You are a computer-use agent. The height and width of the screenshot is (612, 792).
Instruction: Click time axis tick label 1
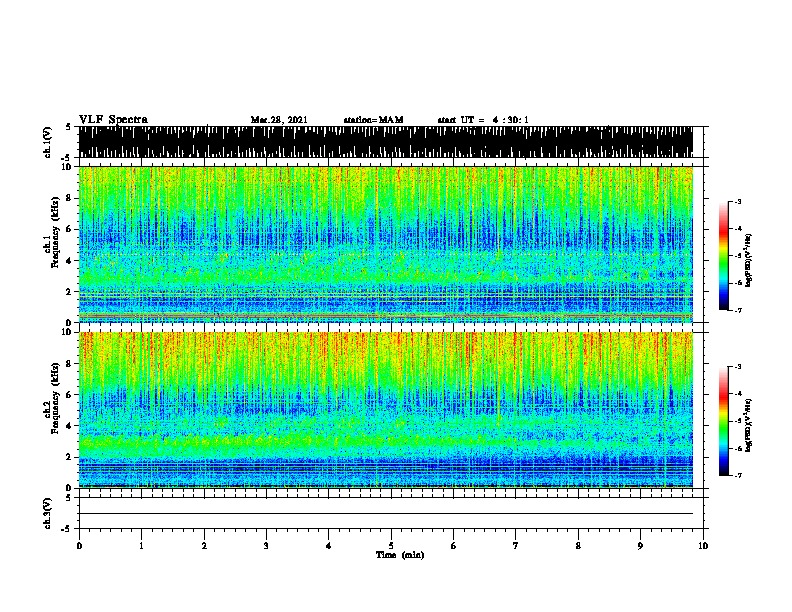tap(141, 546)
